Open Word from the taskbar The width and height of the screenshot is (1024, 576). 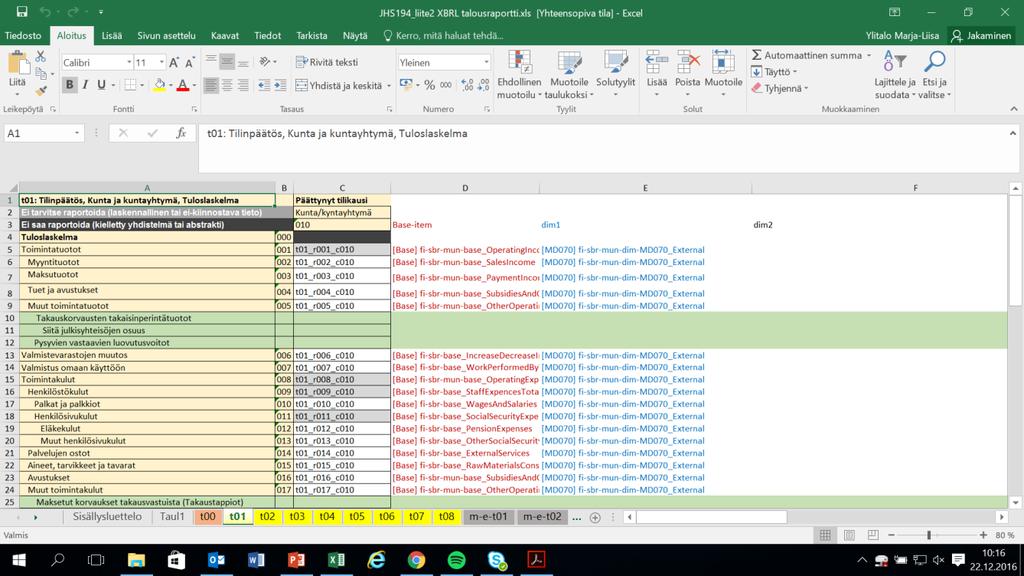[x=256, y=560]
